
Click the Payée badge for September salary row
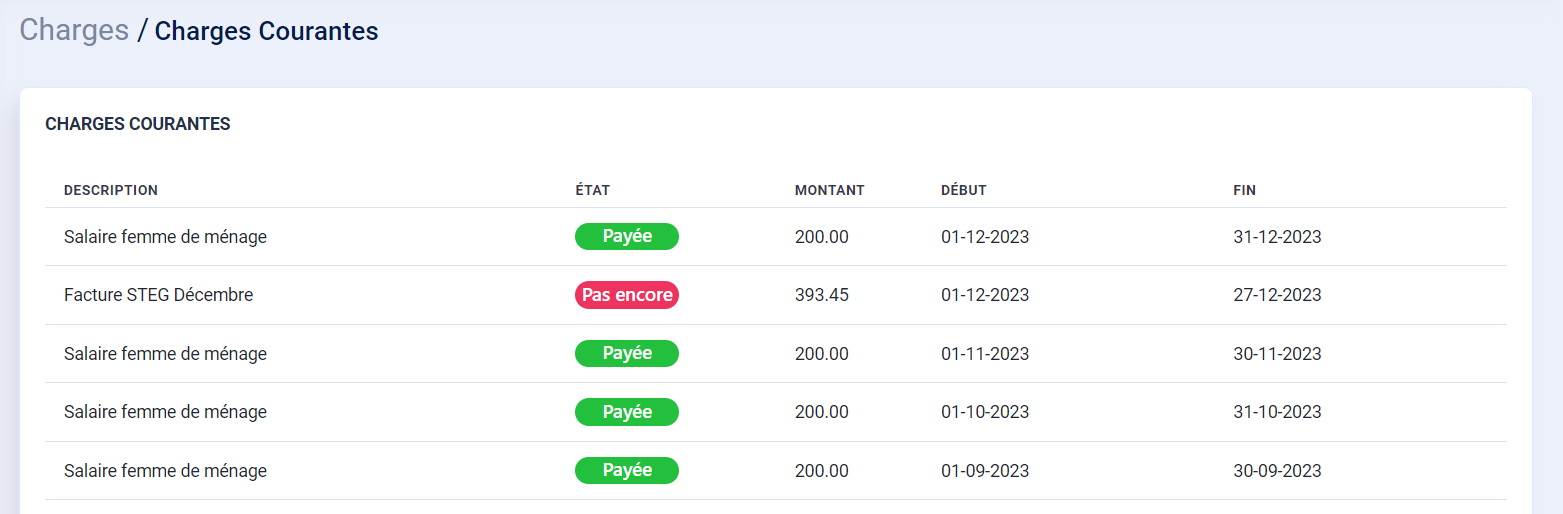coord(627,470)
